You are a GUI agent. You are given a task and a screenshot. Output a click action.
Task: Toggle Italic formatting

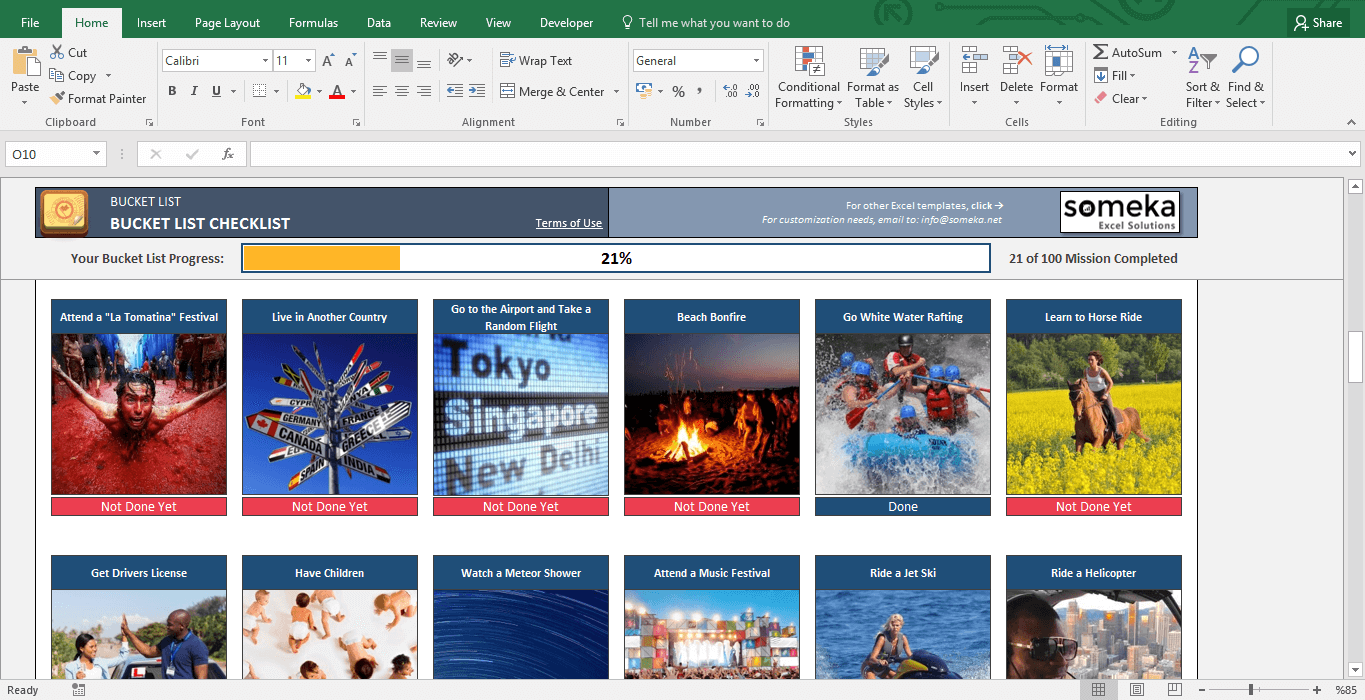(194, 91)
